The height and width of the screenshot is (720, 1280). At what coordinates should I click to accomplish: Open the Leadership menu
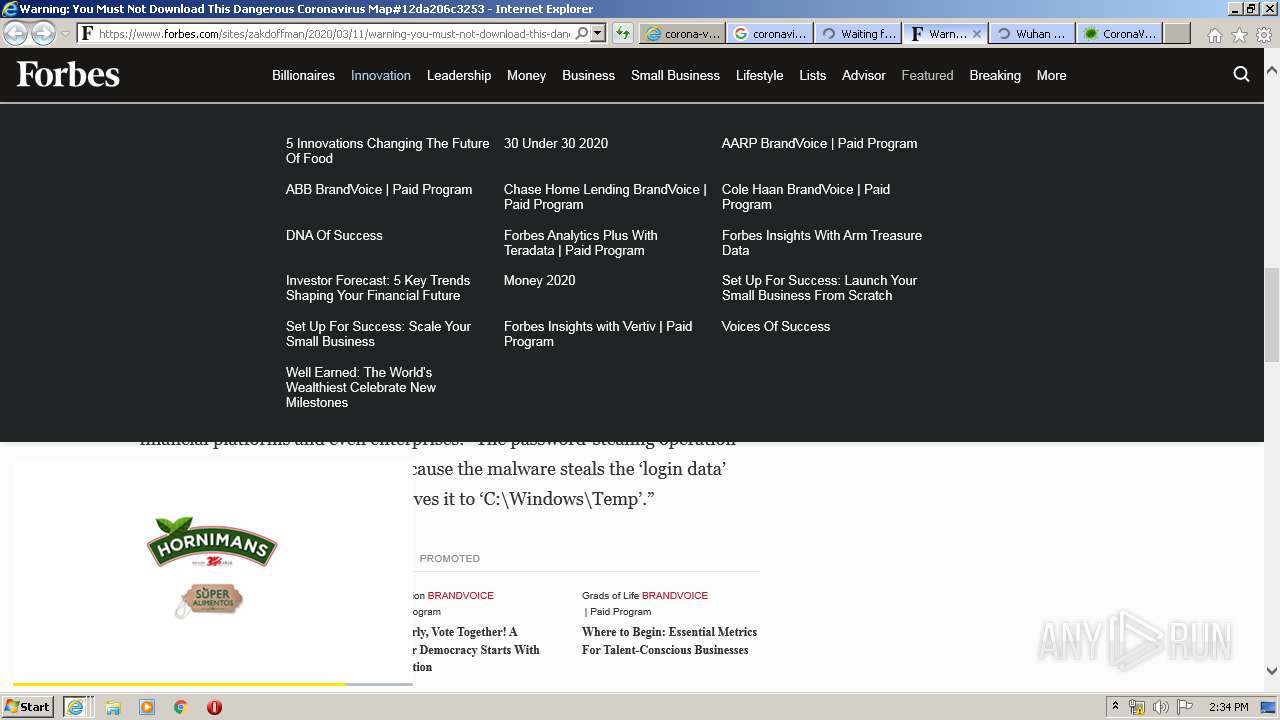click(459, 75)
